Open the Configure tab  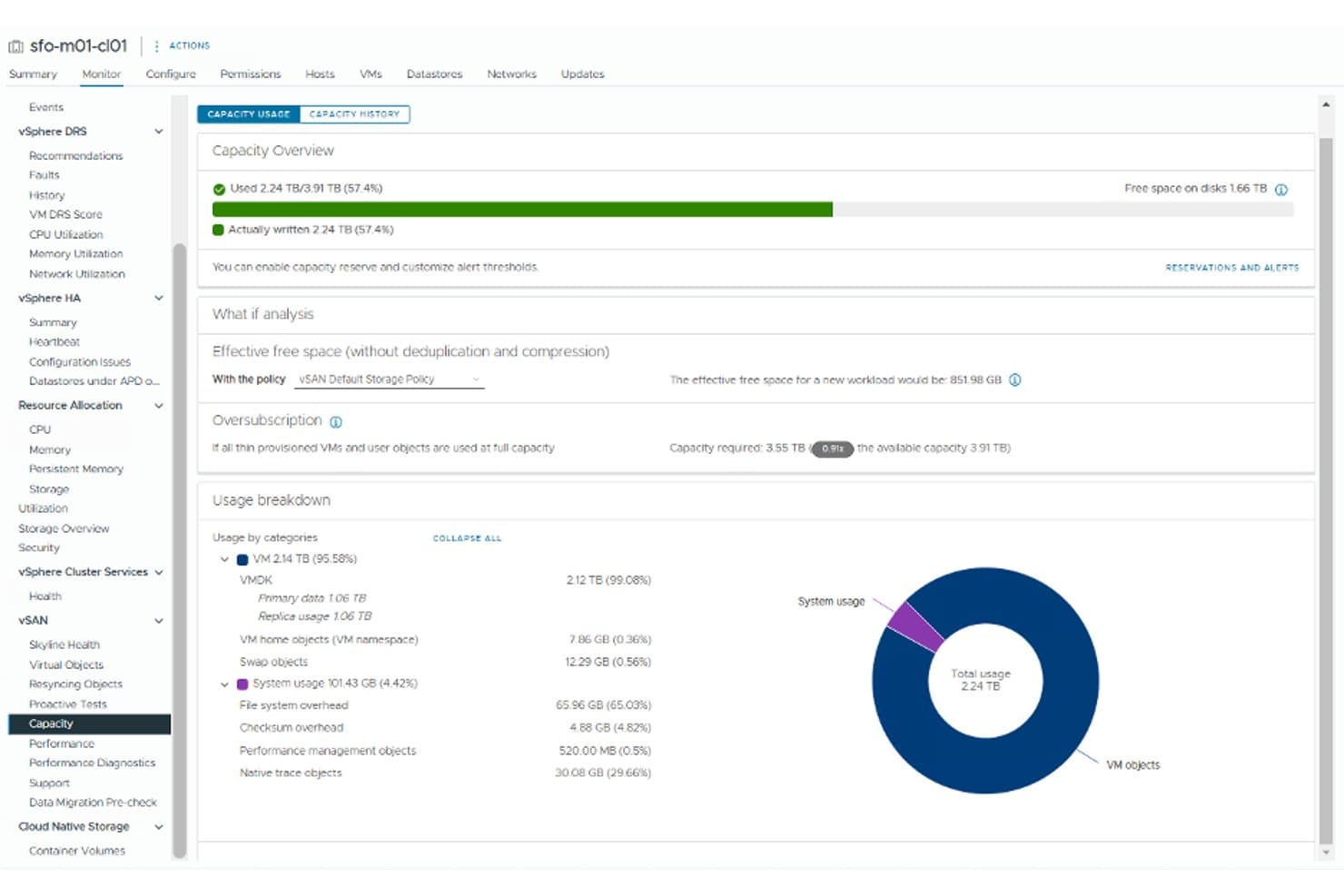(171, 74)
